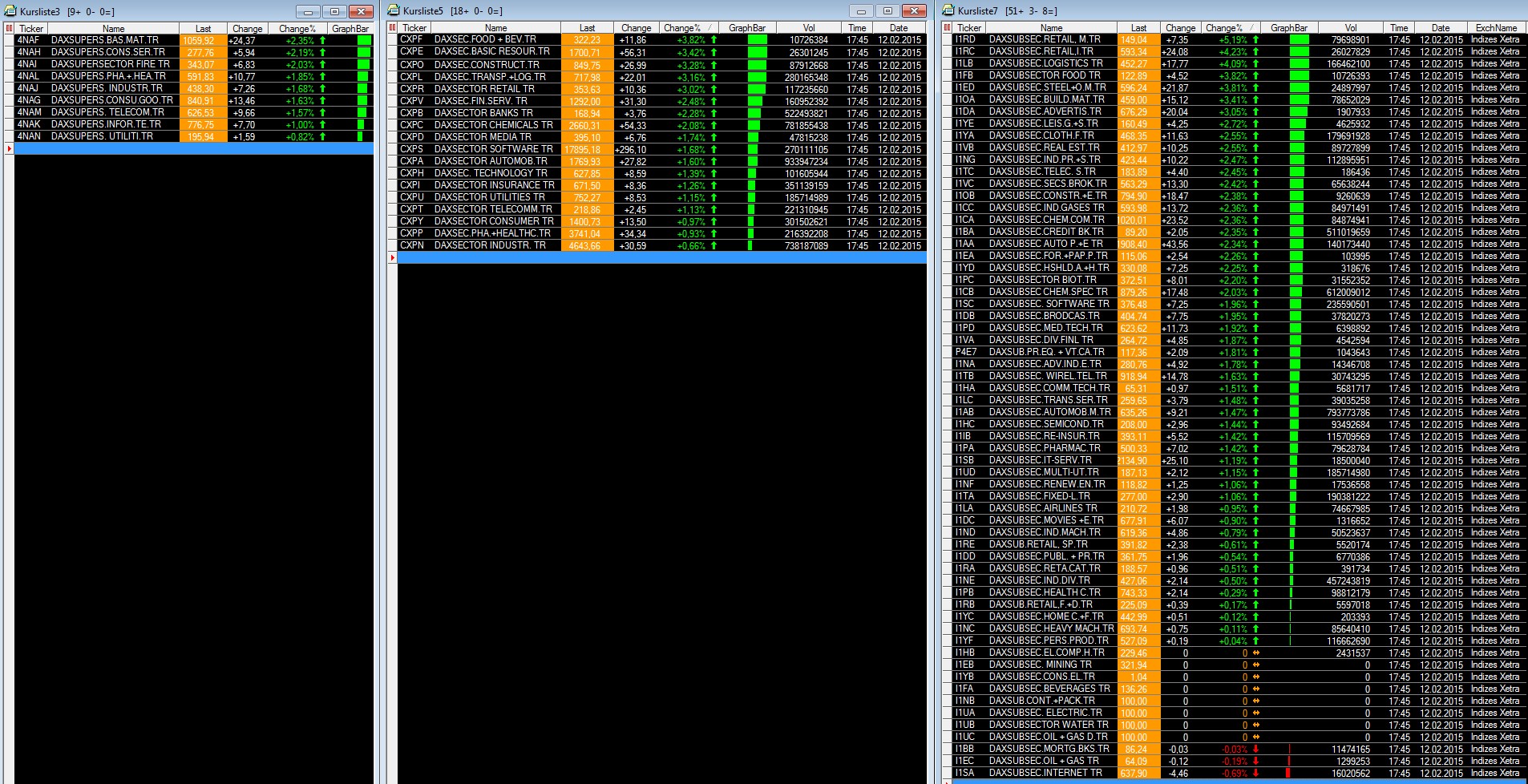The image size is (1528, 784).
Task: Click the DAXSUBSEC.BEVERAGES TR name cell
Action: coord(1049,688)
